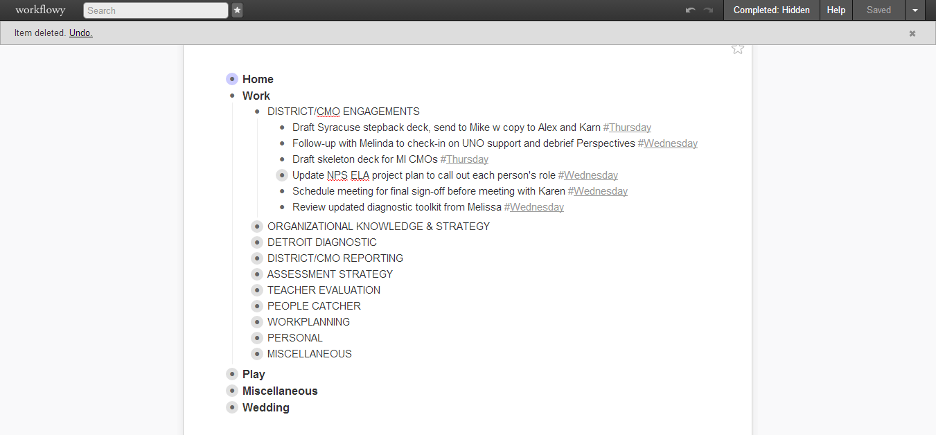Click the bullet beside Home

point(232,79)
